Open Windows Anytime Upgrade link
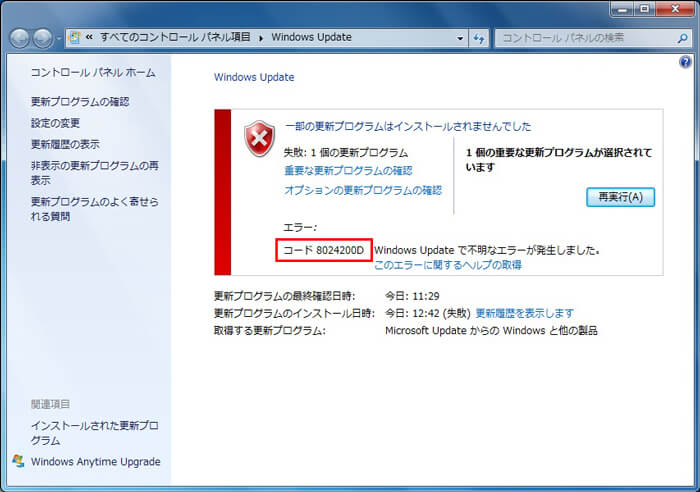The height and width of the screenshot is (492, 700). tap(96, 461)
